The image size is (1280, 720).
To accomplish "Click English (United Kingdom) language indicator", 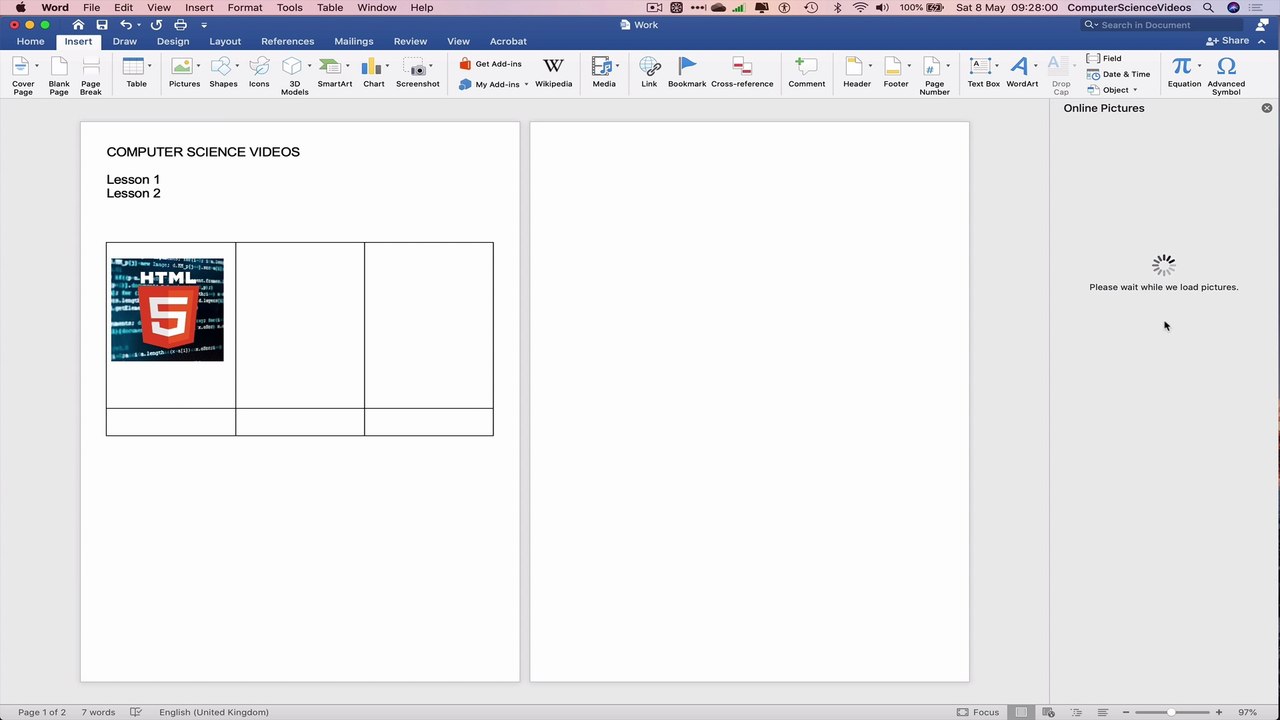I will tap(214, 712).
